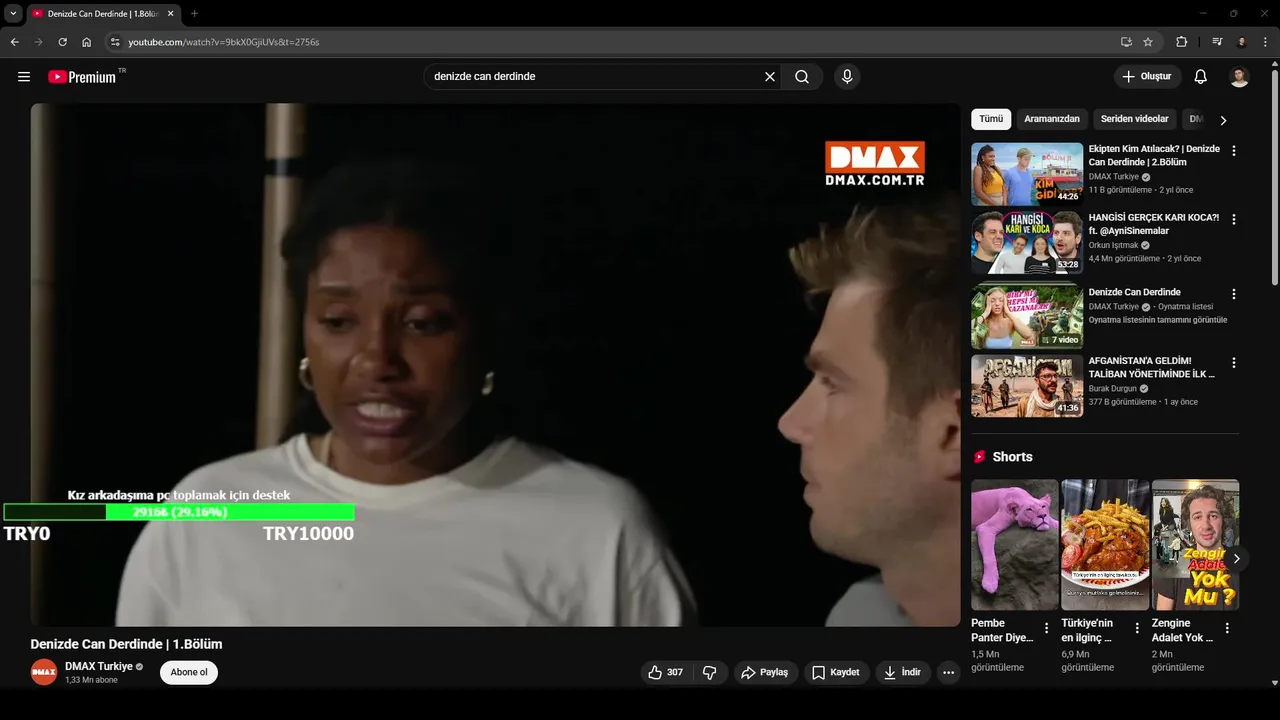This screenshot has height=720, width=1280.
Task: Open the tab search dropdown arrow
Action: [13, 14]
